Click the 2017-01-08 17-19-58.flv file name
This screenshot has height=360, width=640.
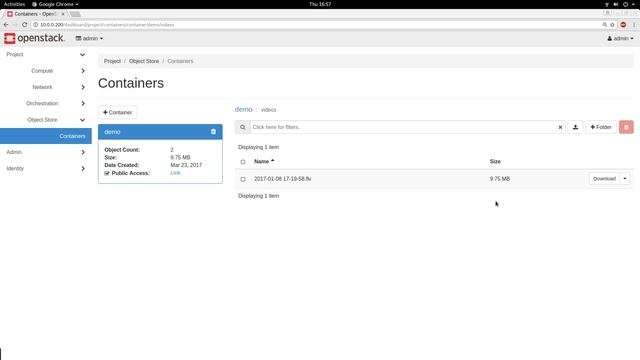click(282, 179)
